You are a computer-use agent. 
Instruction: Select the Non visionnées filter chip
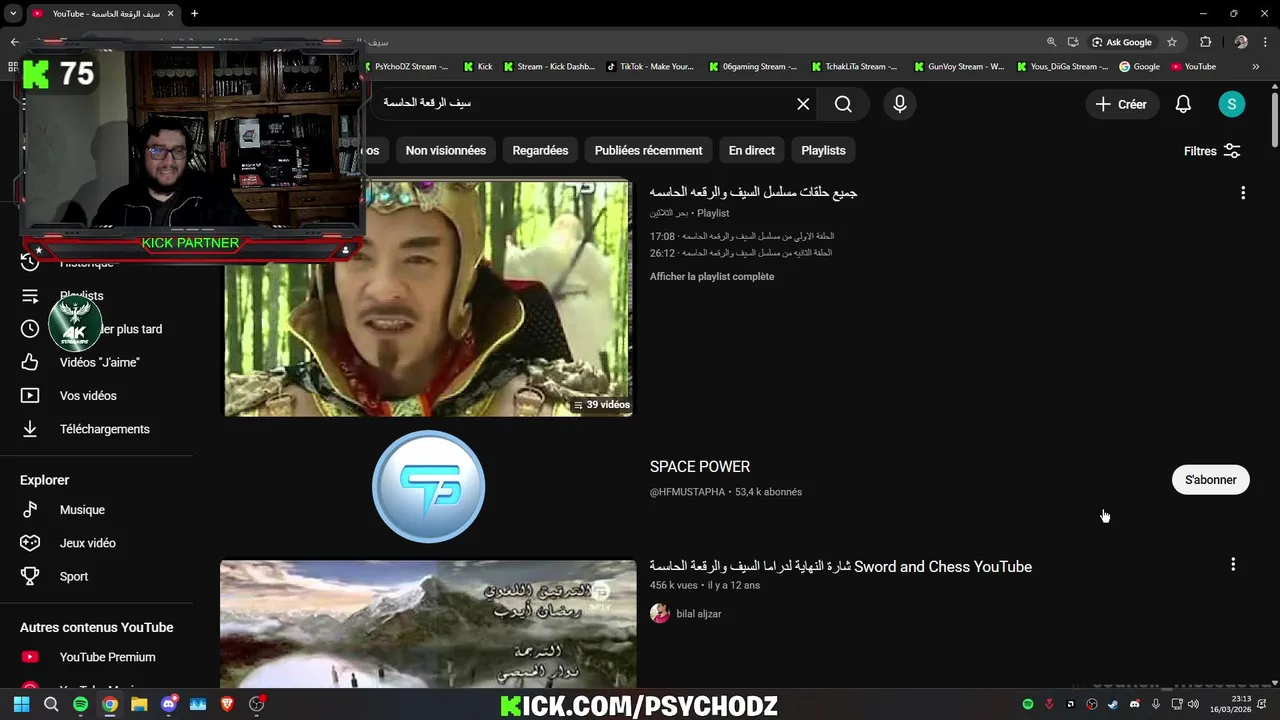pyautogui.click(x=446, y=150)
